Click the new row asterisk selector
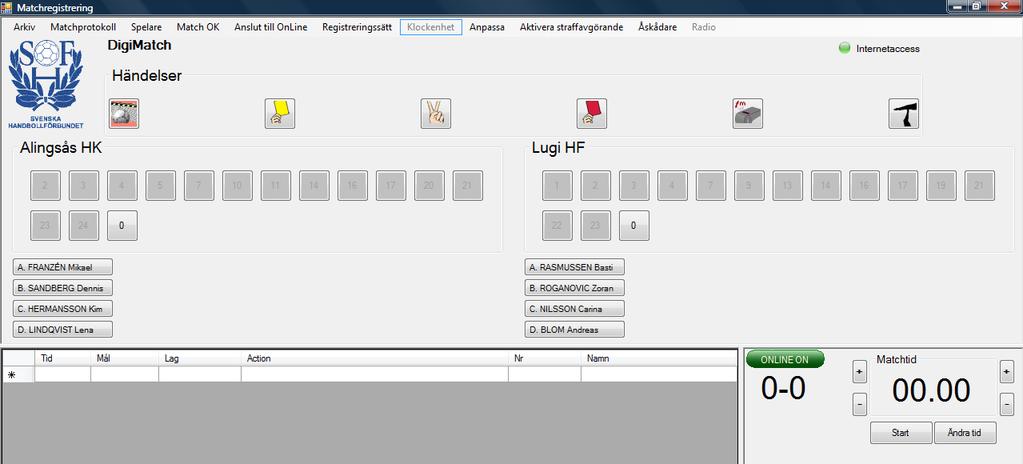Image resolution: width=1023 pixels, height=464 pixels. (x=19, y=375)
